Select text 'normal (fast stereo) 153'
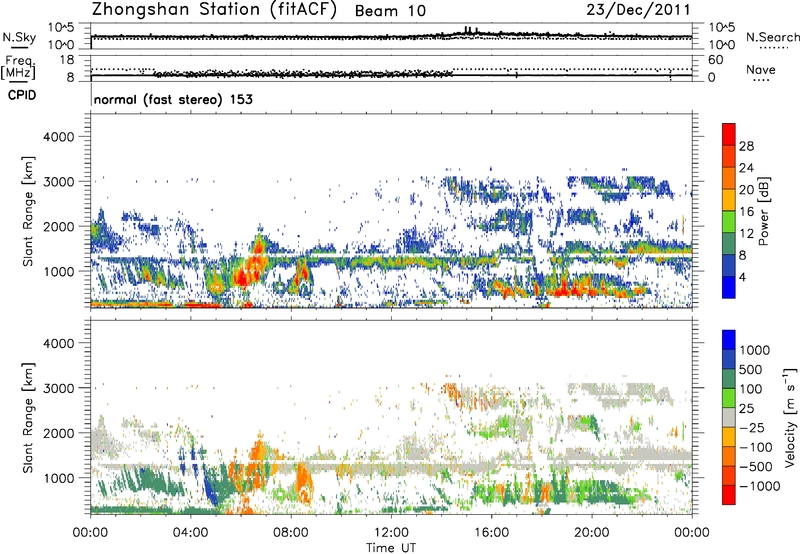Image resolution: width=800 pixels, height=554 pixels. point(173,99)
